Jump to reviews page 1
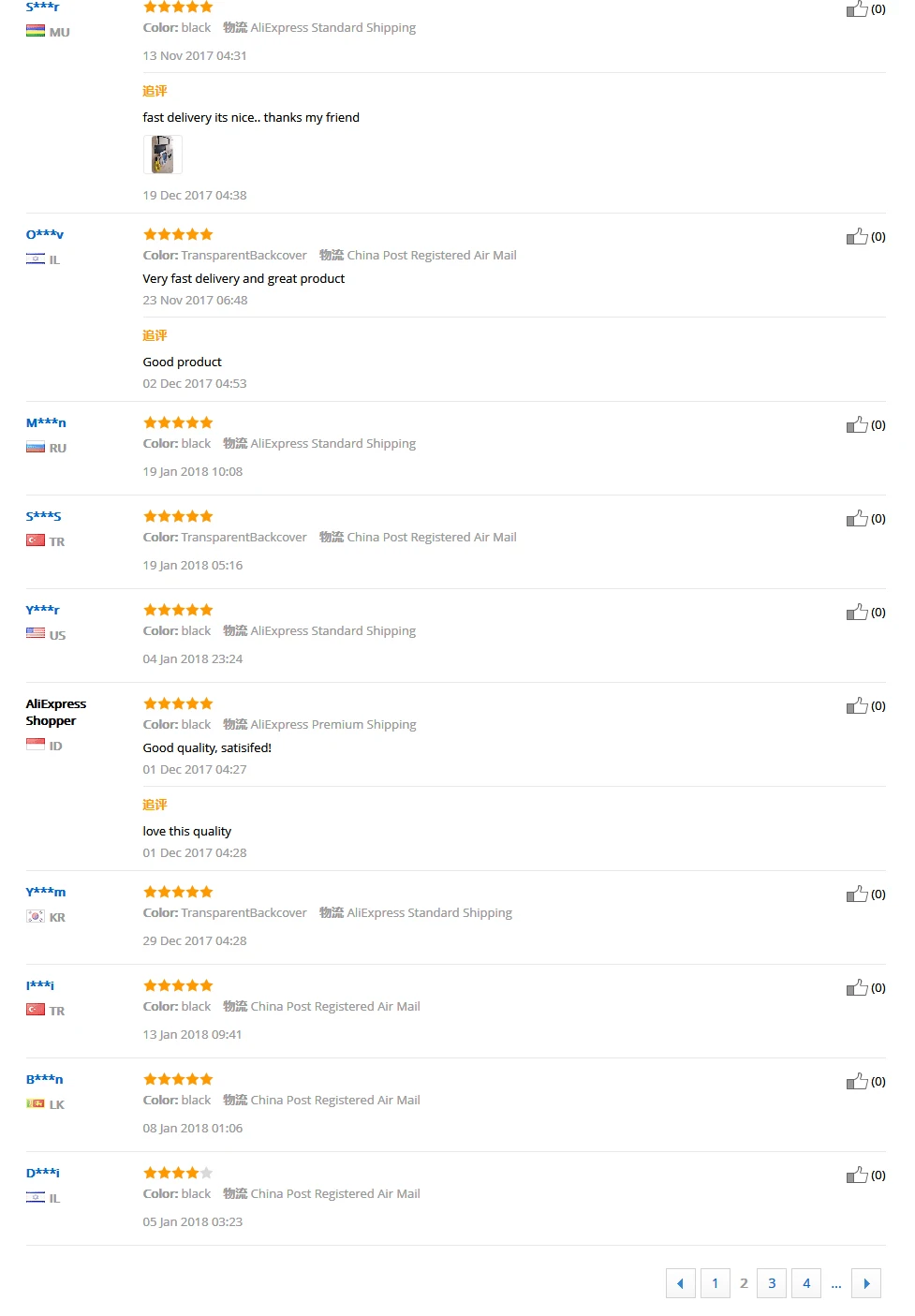 (x=715, y=1283)
